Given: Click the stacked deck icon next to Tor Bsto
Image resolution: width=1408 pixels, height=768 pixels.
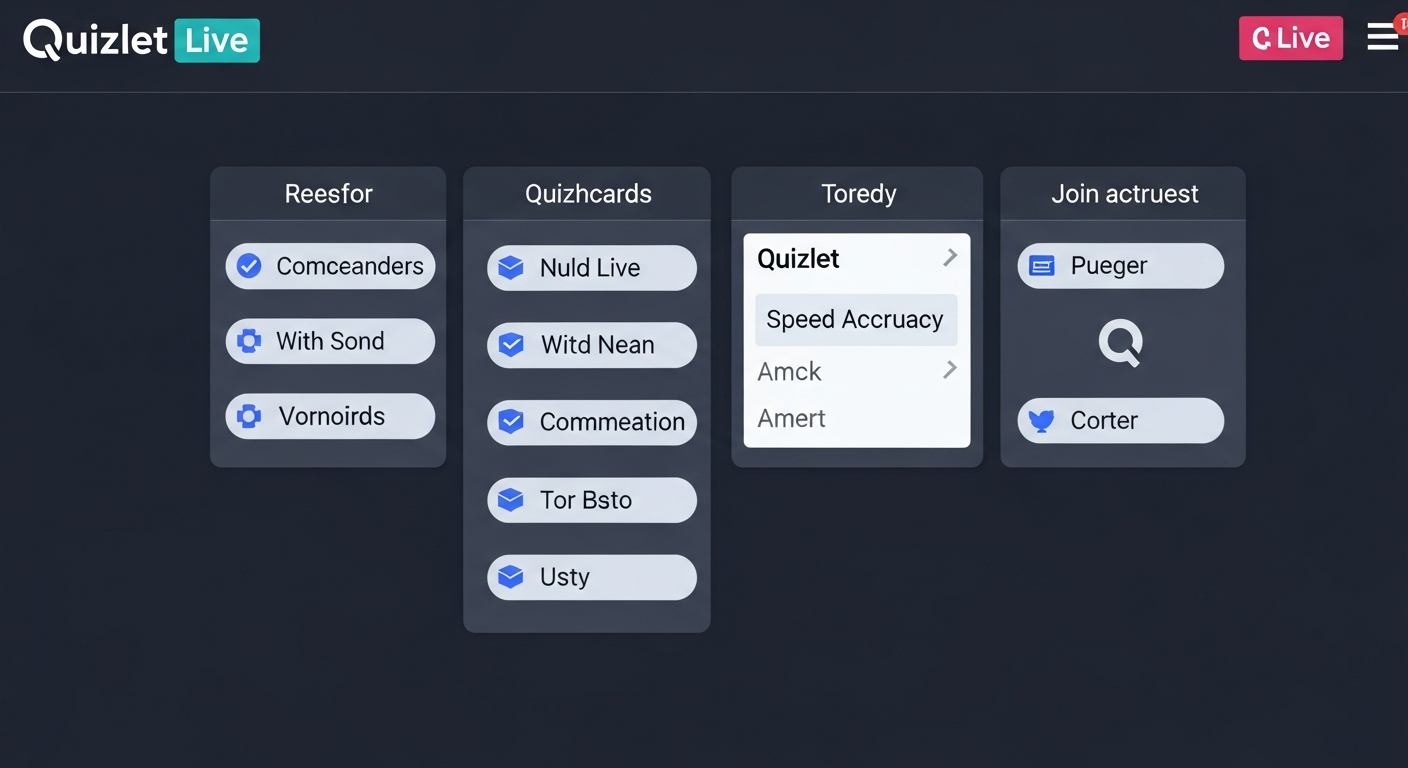Looking at the screenshot, I should (510, 500).
